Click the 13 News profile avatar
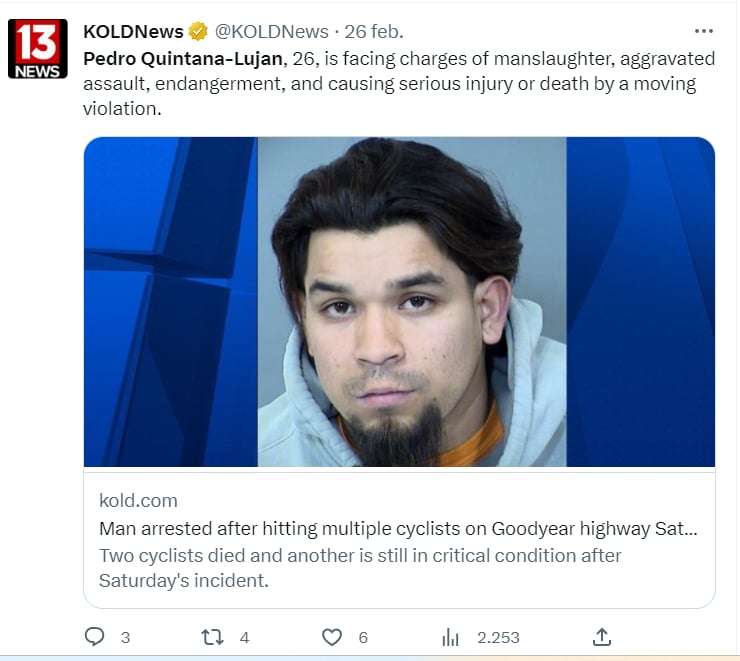This screenshot has width=740, height=661. 38,49
